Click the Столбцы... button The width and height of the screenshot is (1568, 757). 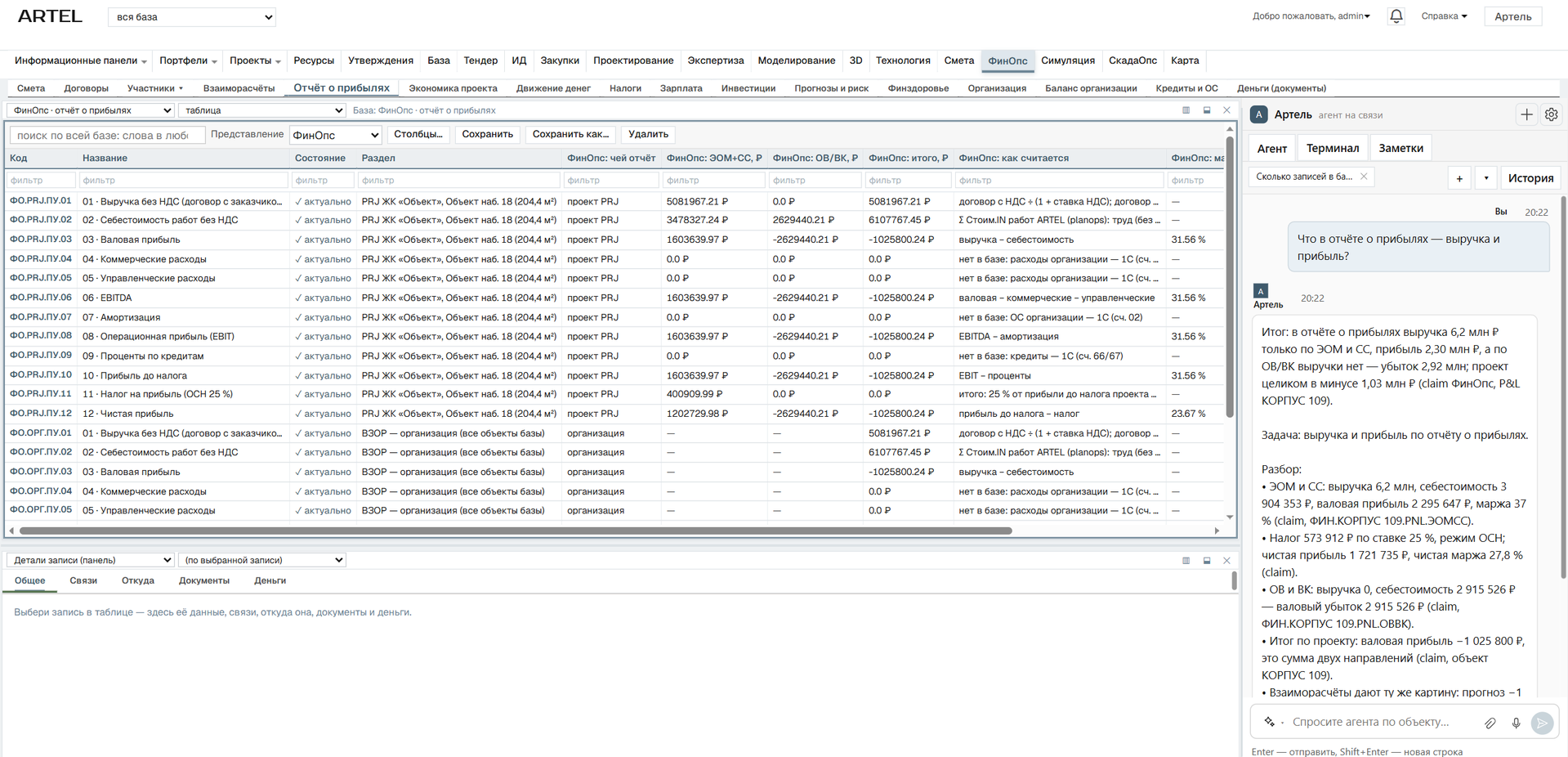[x=418, y=134]
